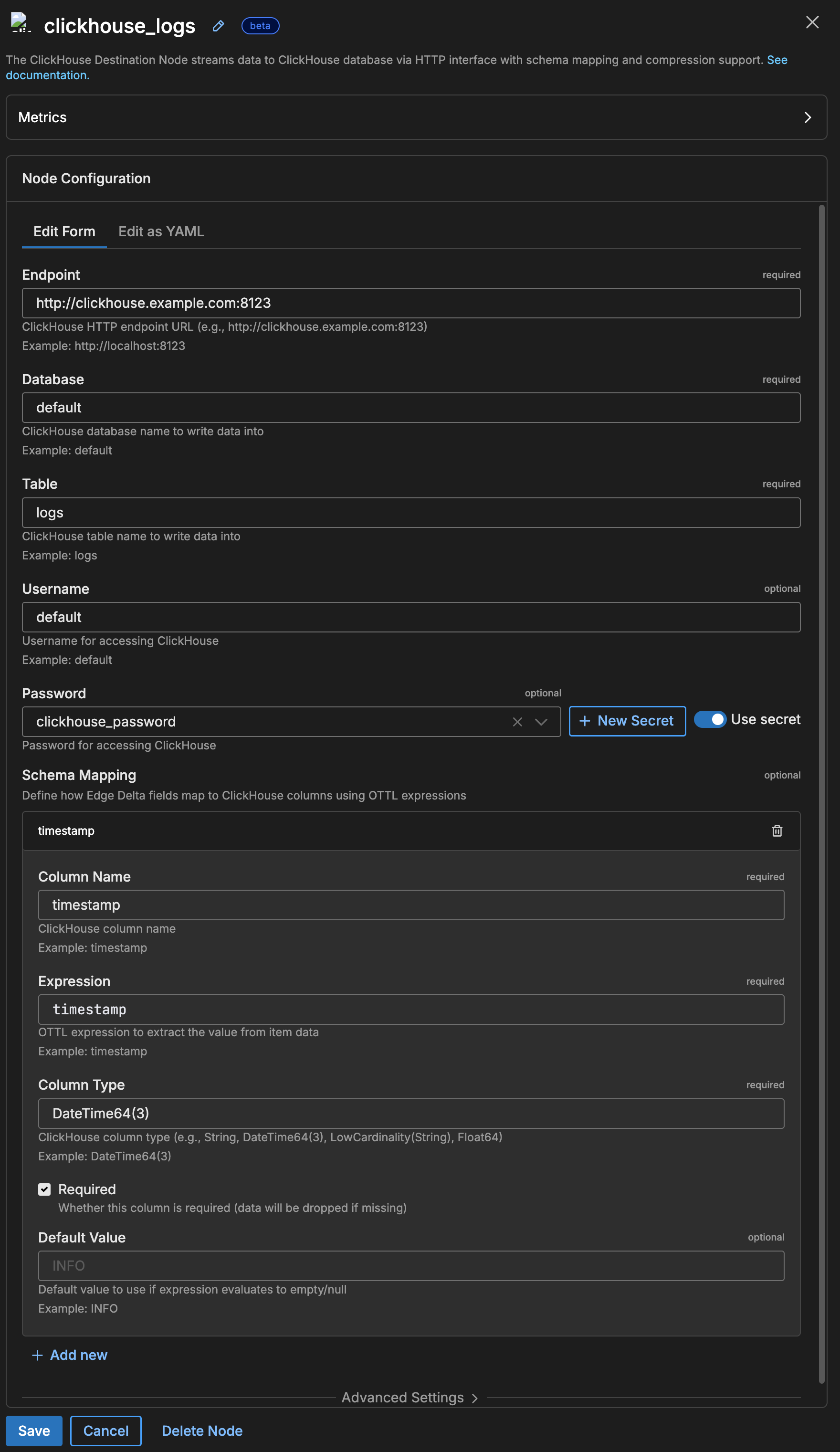This screenshot has width=840, height=1452.
Task: Close the node configuration panel
Action: [812, 22]
